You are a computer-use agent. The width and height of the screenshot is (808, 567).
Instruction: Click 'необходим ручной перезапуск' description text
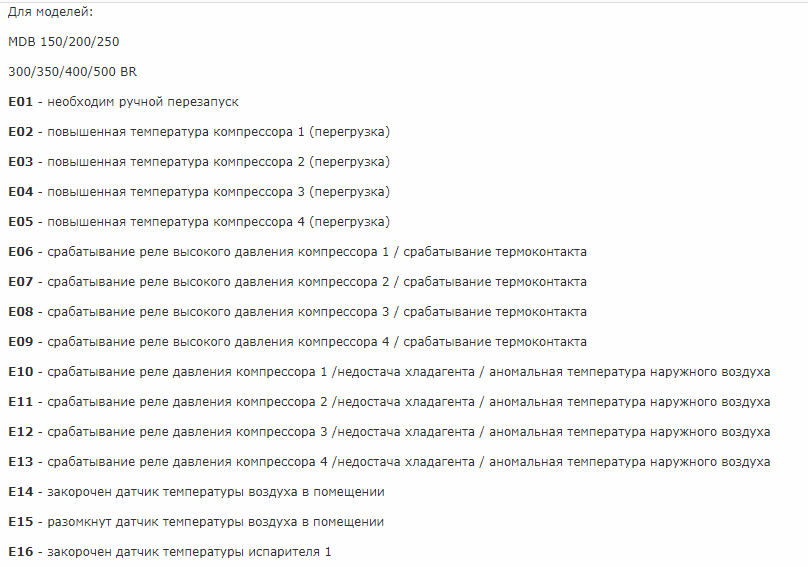click(x=143, y=101)
